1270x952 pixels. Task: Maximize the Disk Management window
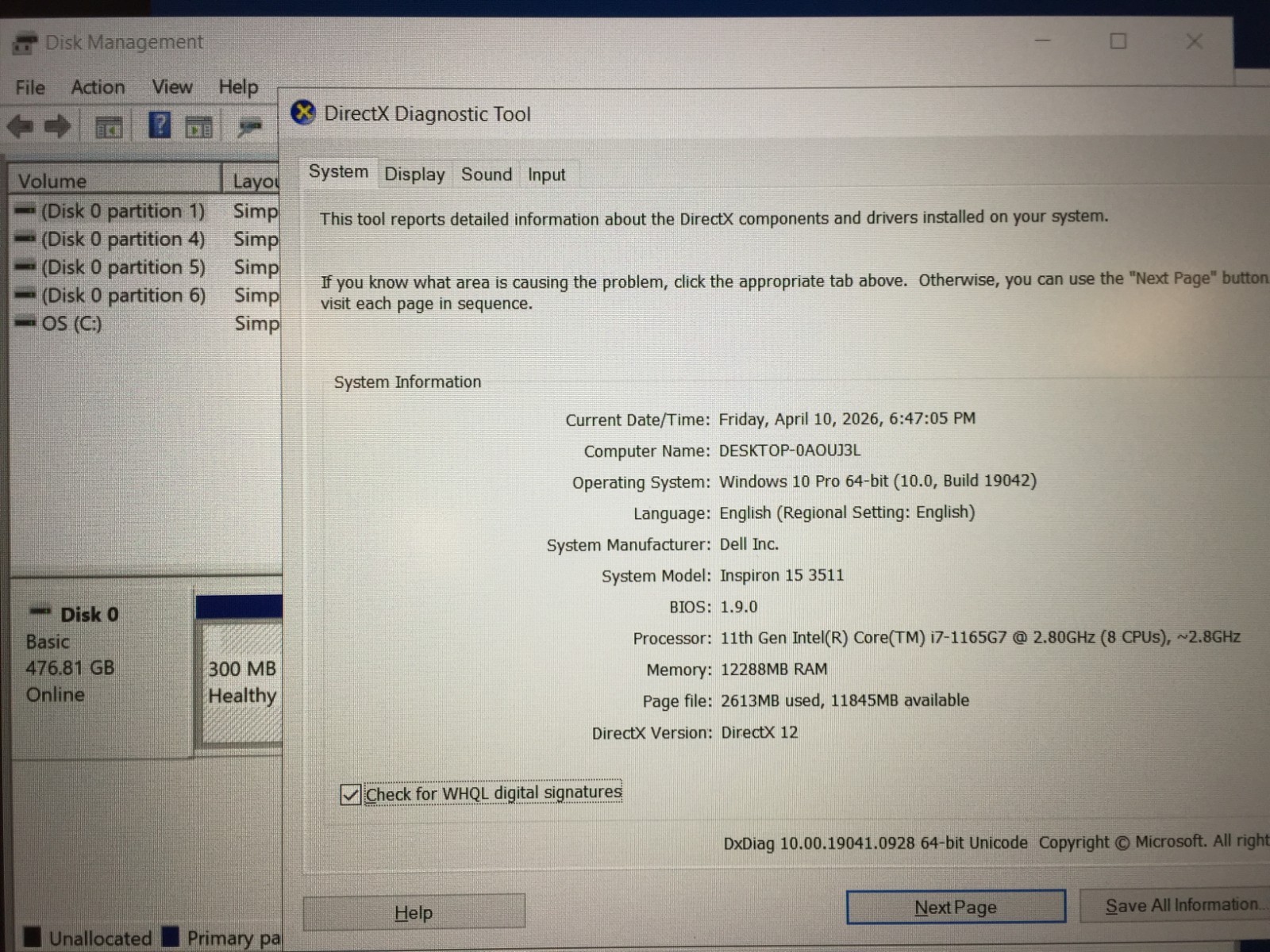tap(1118, 41)
